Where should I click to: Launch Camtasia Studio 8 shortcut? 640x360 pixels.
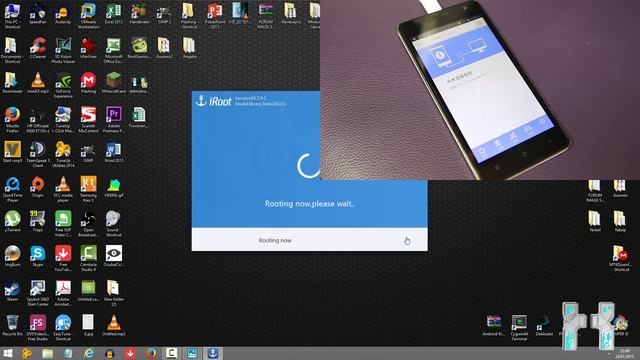pos(88,259)
